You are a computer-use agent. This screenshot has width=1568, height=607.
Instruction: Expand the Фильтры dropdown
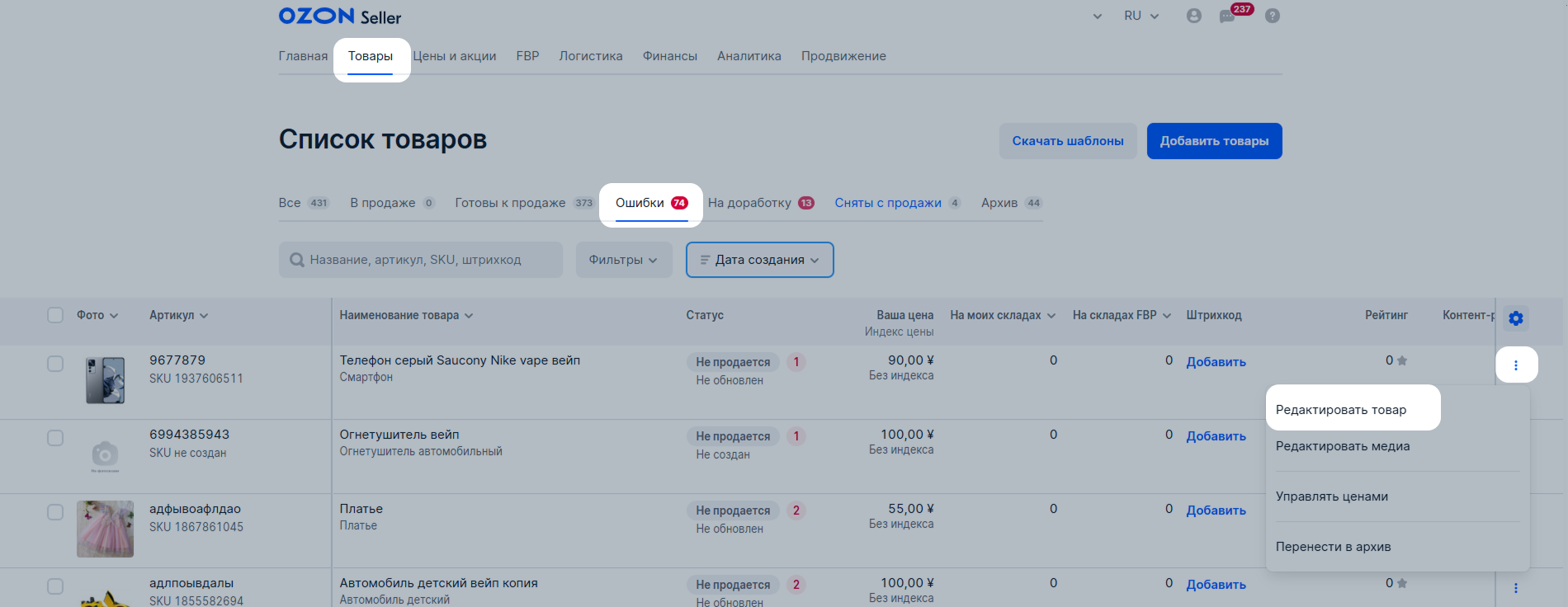tap(623, 260)
